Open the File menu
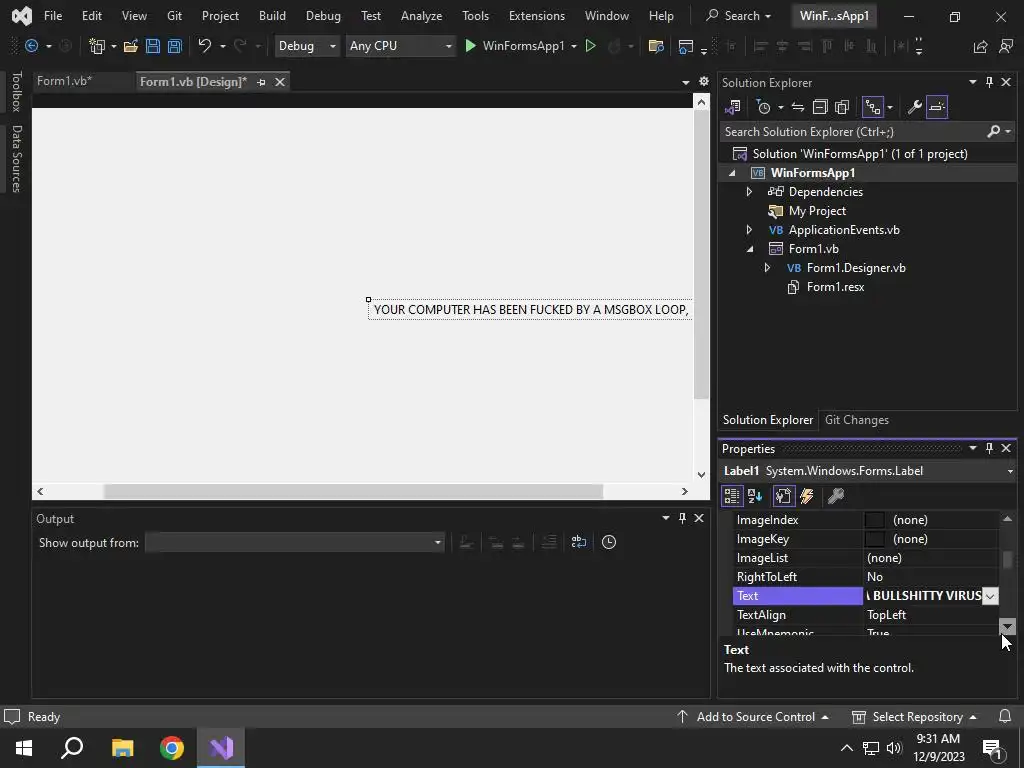This screenshot has height=768, width=1024. (x=53, y=16)
